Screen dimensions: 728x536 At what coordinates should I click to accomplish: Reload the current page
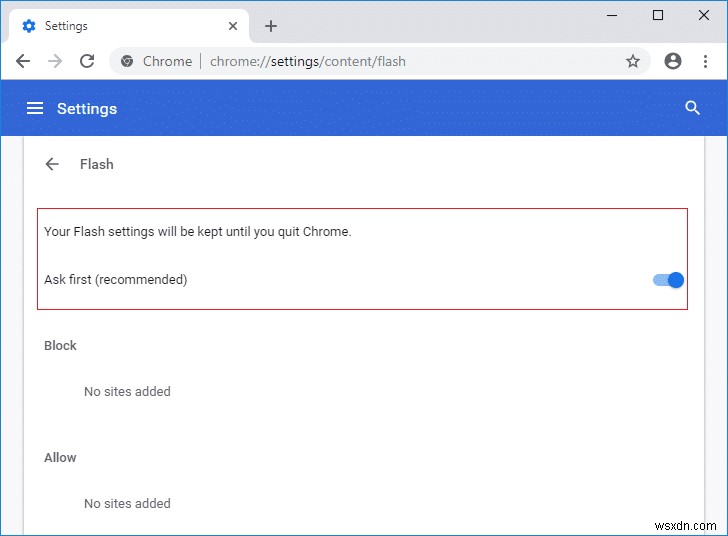tap(87, 61)
